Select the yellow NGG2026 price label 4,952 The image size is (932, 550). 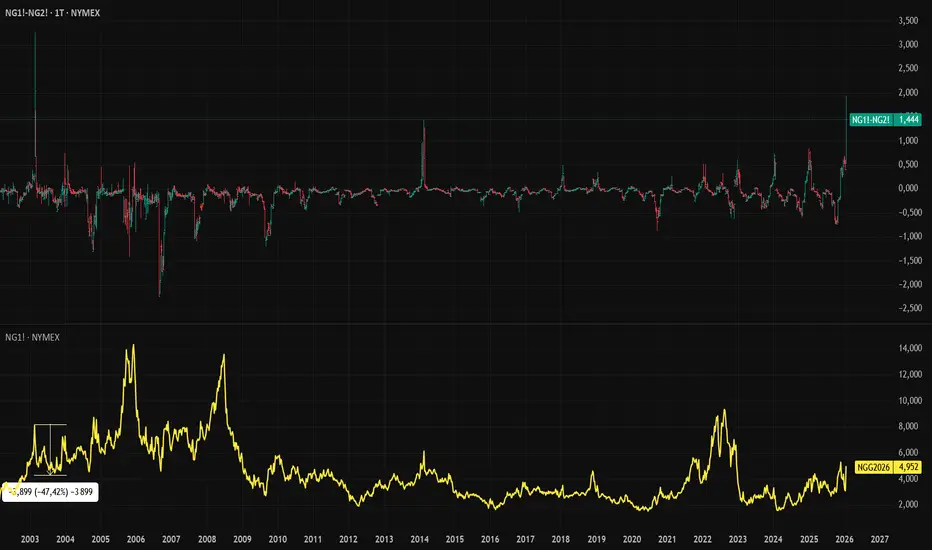(x=888, y=467)
